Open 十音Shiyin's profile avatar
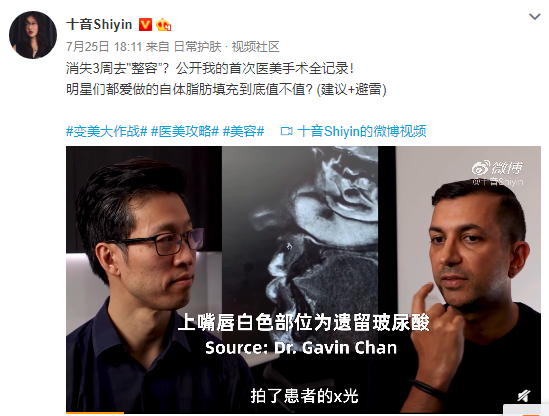Image resolution: width=549 pixels, height=416 pixels. click(x=33, y=35)
